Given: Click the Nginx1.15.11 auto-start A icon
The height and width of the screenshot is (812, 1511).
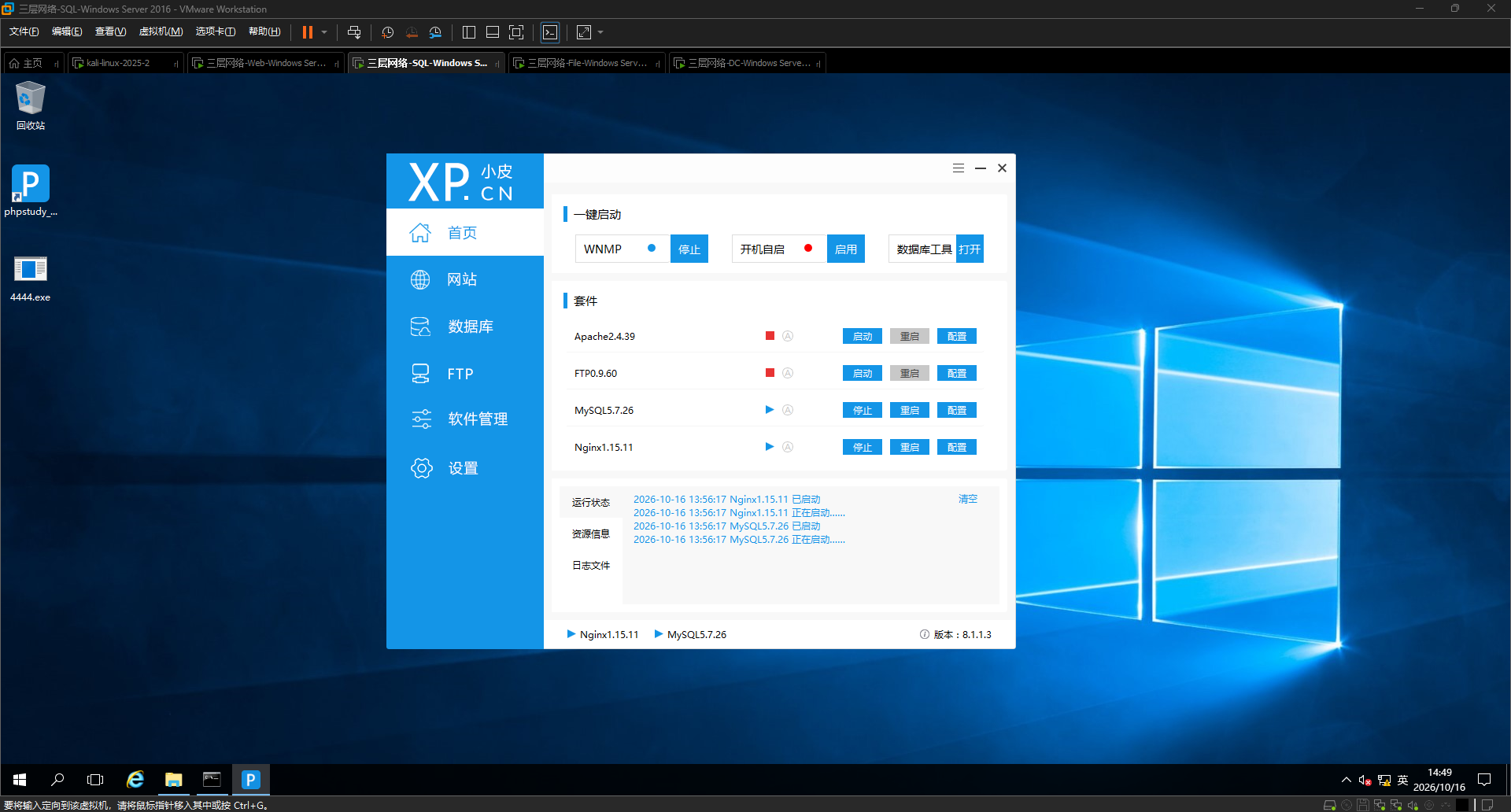Looking at the screenshot, I should pos(788,447).
